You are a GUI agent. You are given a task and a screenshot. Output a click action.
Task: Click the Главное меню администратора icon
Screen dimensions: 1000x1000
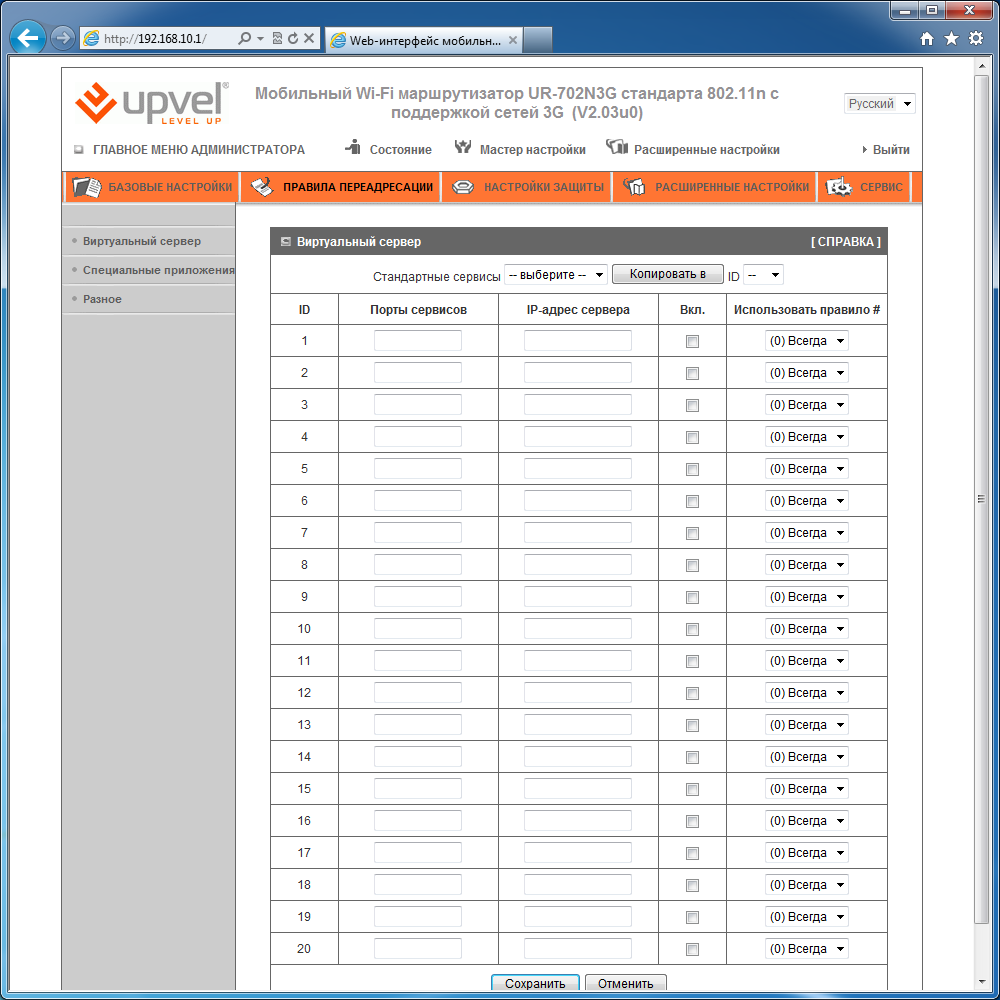point(79,150)
